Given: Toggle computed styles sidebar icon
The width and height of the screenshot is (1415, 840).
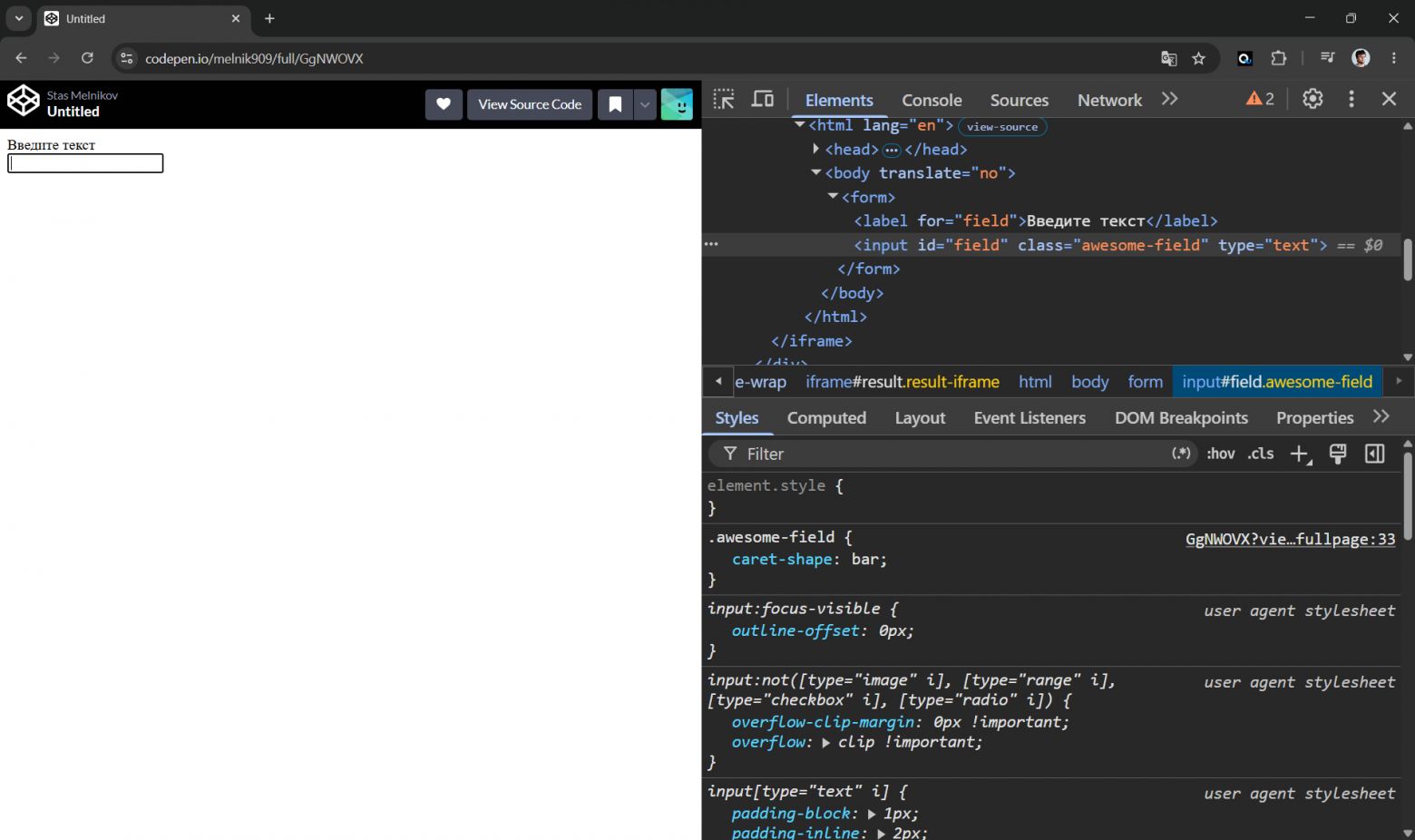Looking at the screenshot, I should click(1375, 454).
